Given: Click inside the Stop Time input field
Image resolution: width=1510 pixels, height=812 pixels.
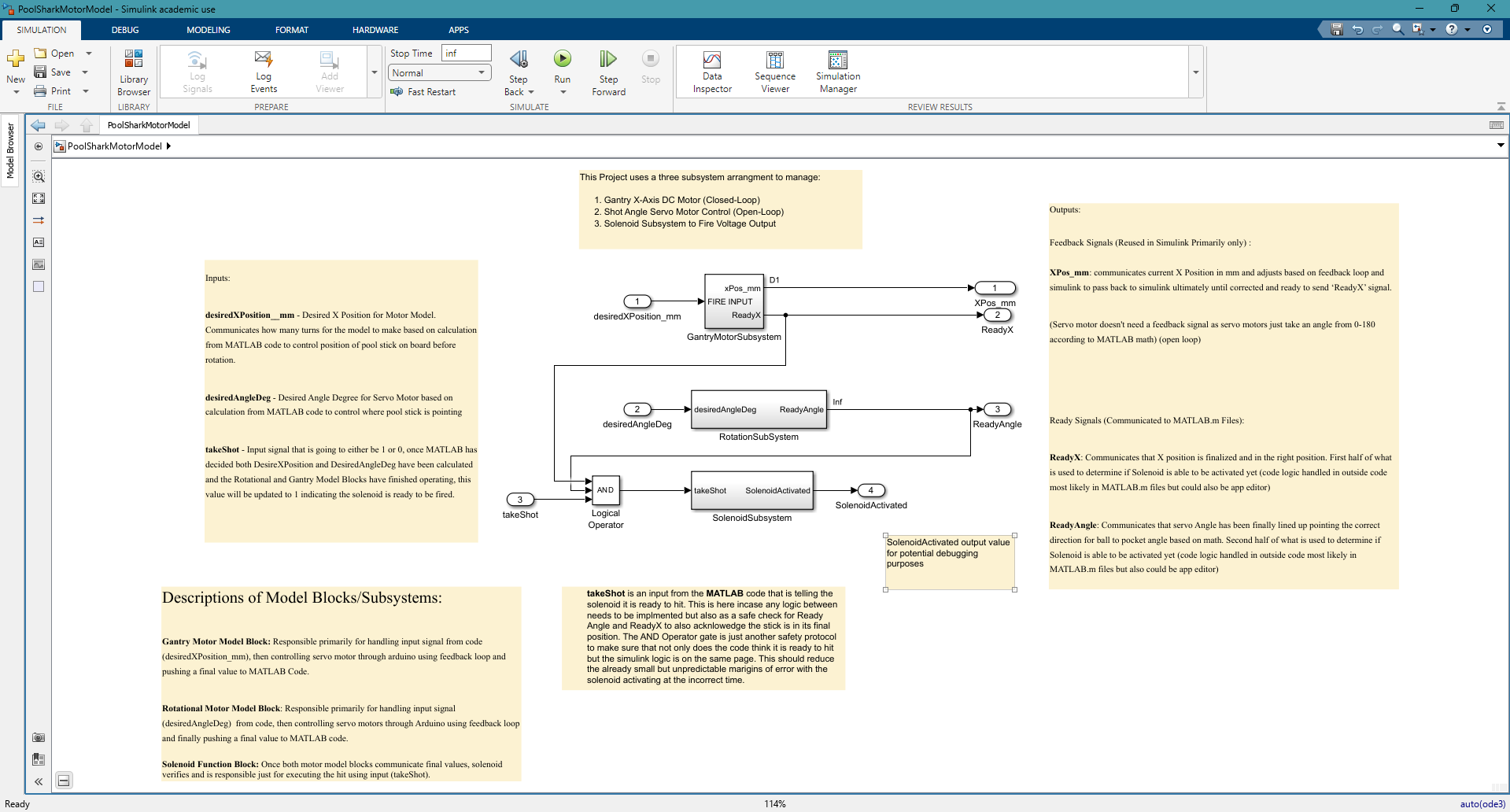Looking at the screenshot, I should click(x=466, y=53).
